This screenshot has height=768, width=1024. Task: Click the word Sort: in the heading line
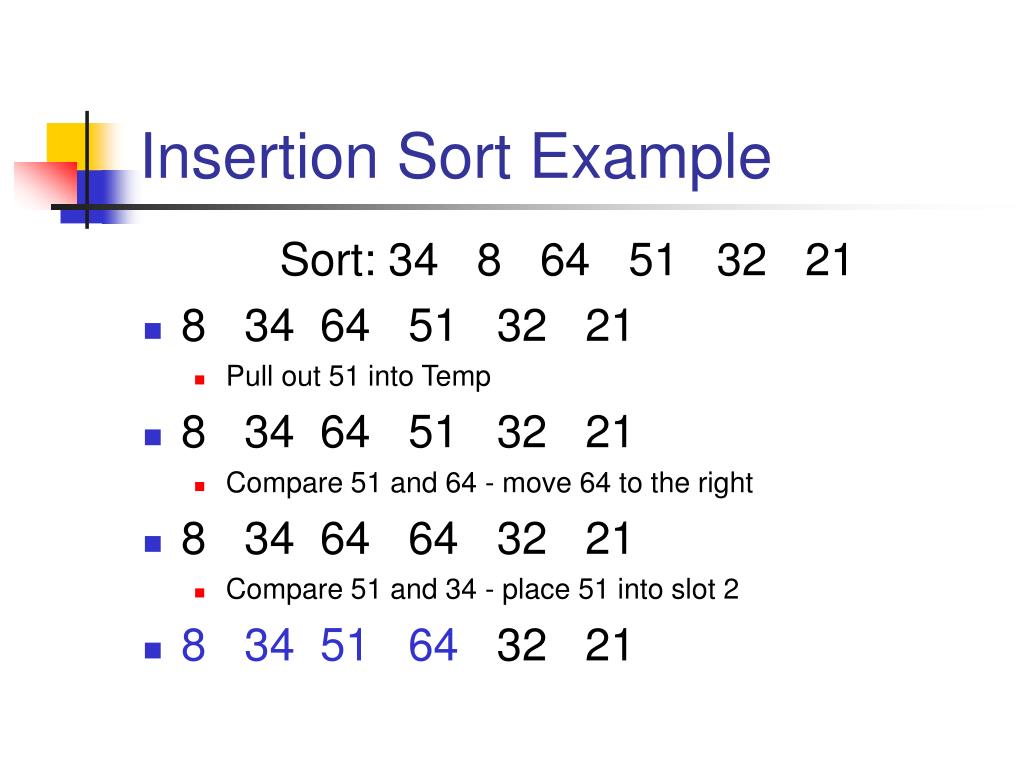(x=328, y=260)
